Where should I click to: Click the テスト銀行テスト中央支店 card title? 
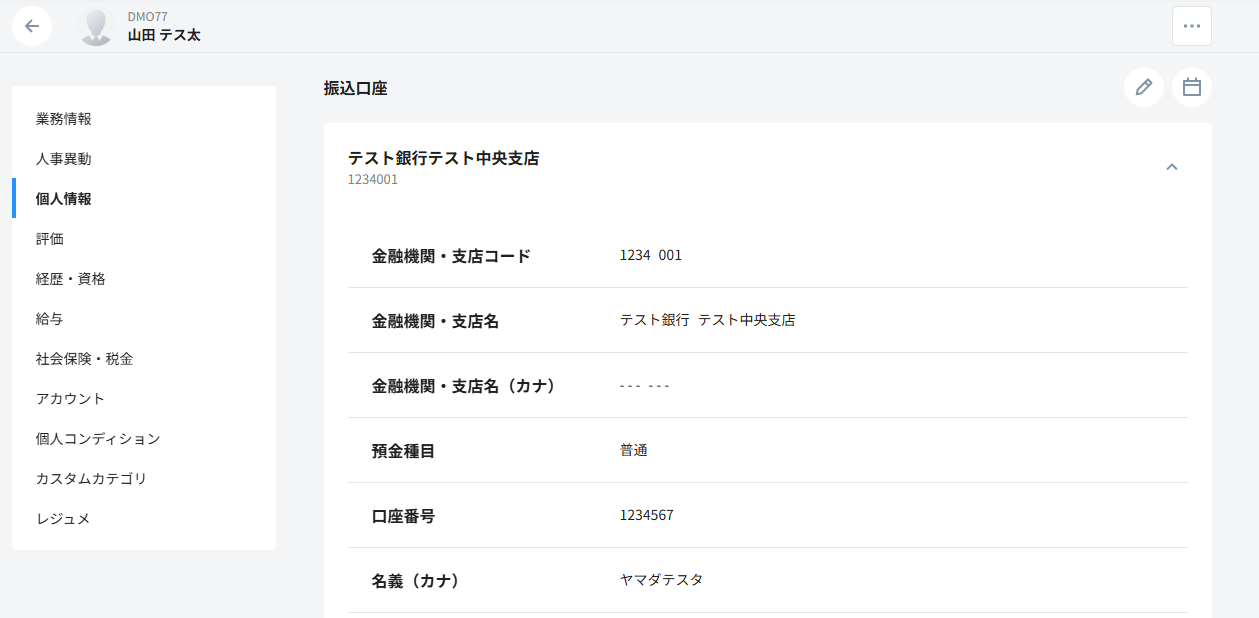[443, 158]
